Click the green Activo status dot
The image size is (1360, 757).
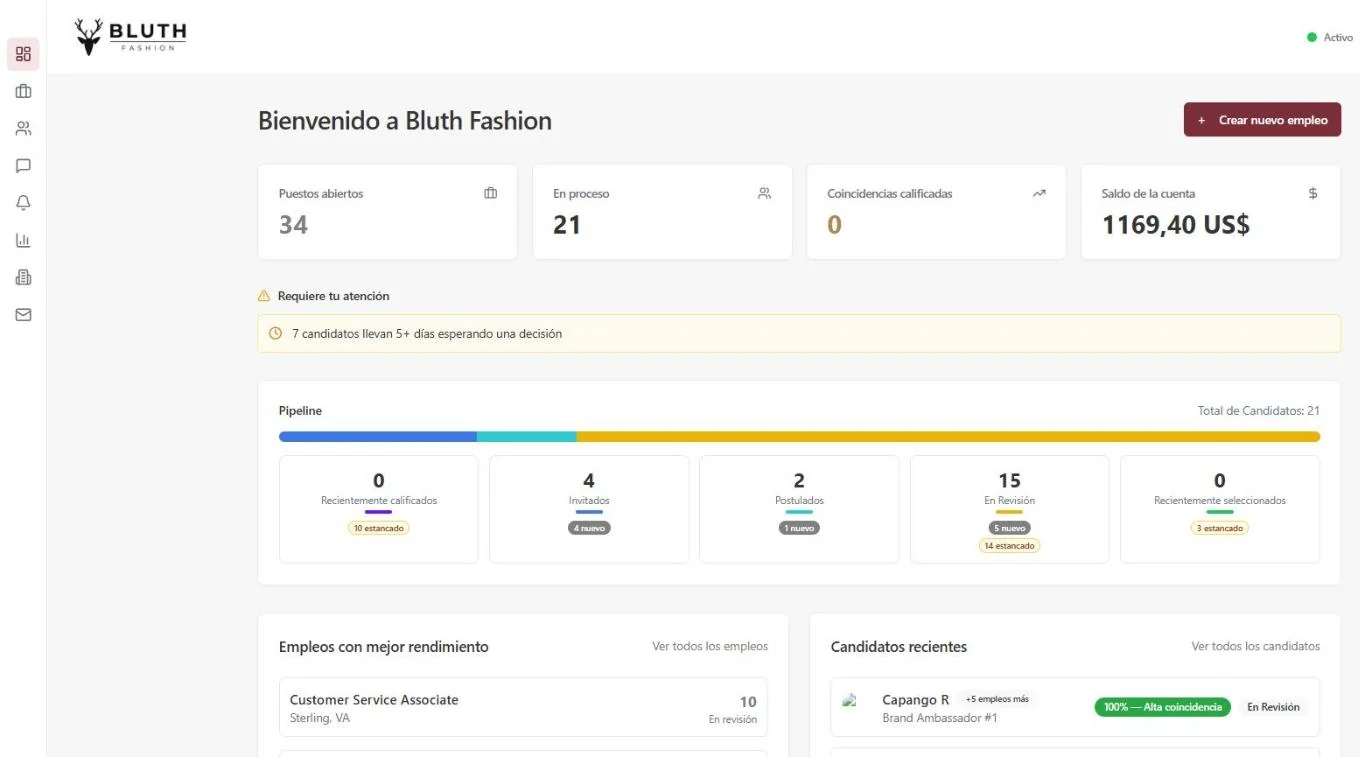point(1312,37)
